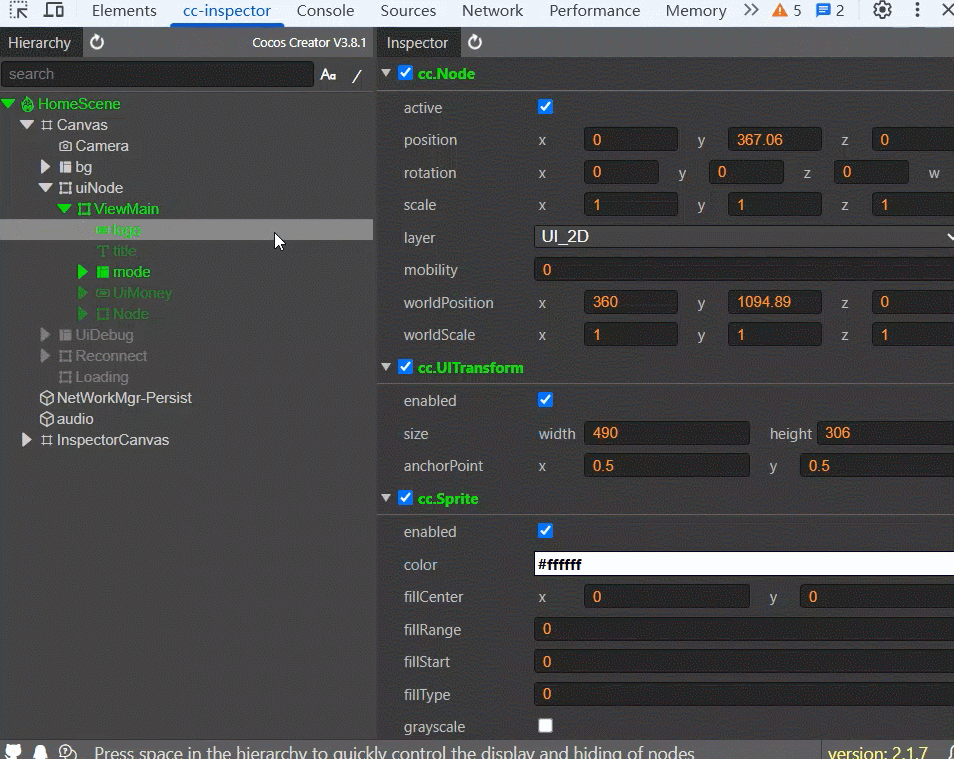Image resolution: width=954 pixels, height=759 pixels.
Task: Toggle the cc.Sprite component checkbox
Action: point(405,498)
